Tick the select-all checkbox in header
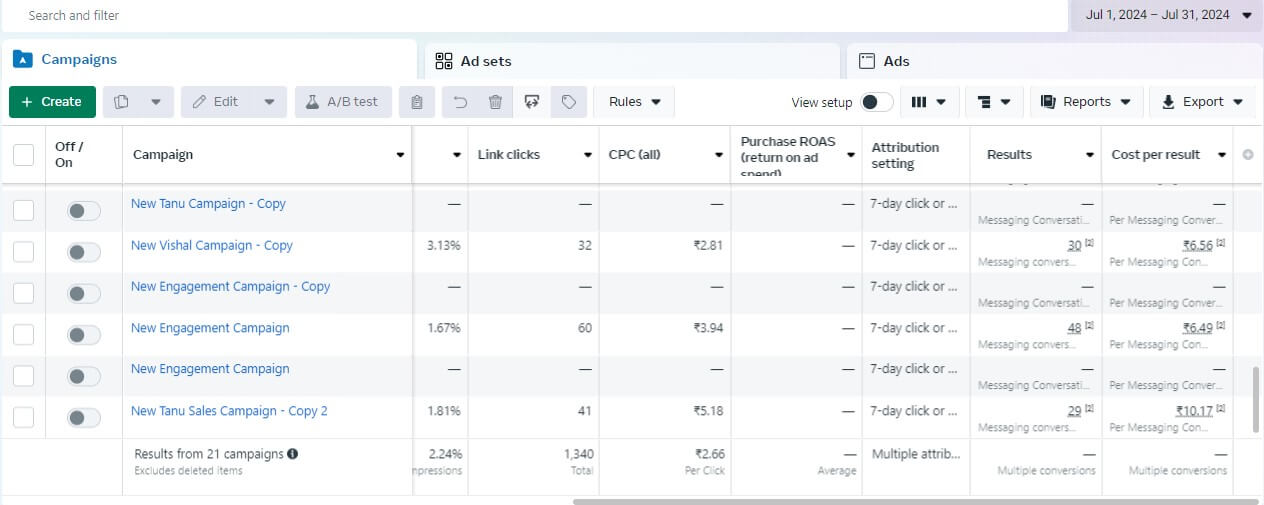This screenshot has height=505, width=1264. 23,155
